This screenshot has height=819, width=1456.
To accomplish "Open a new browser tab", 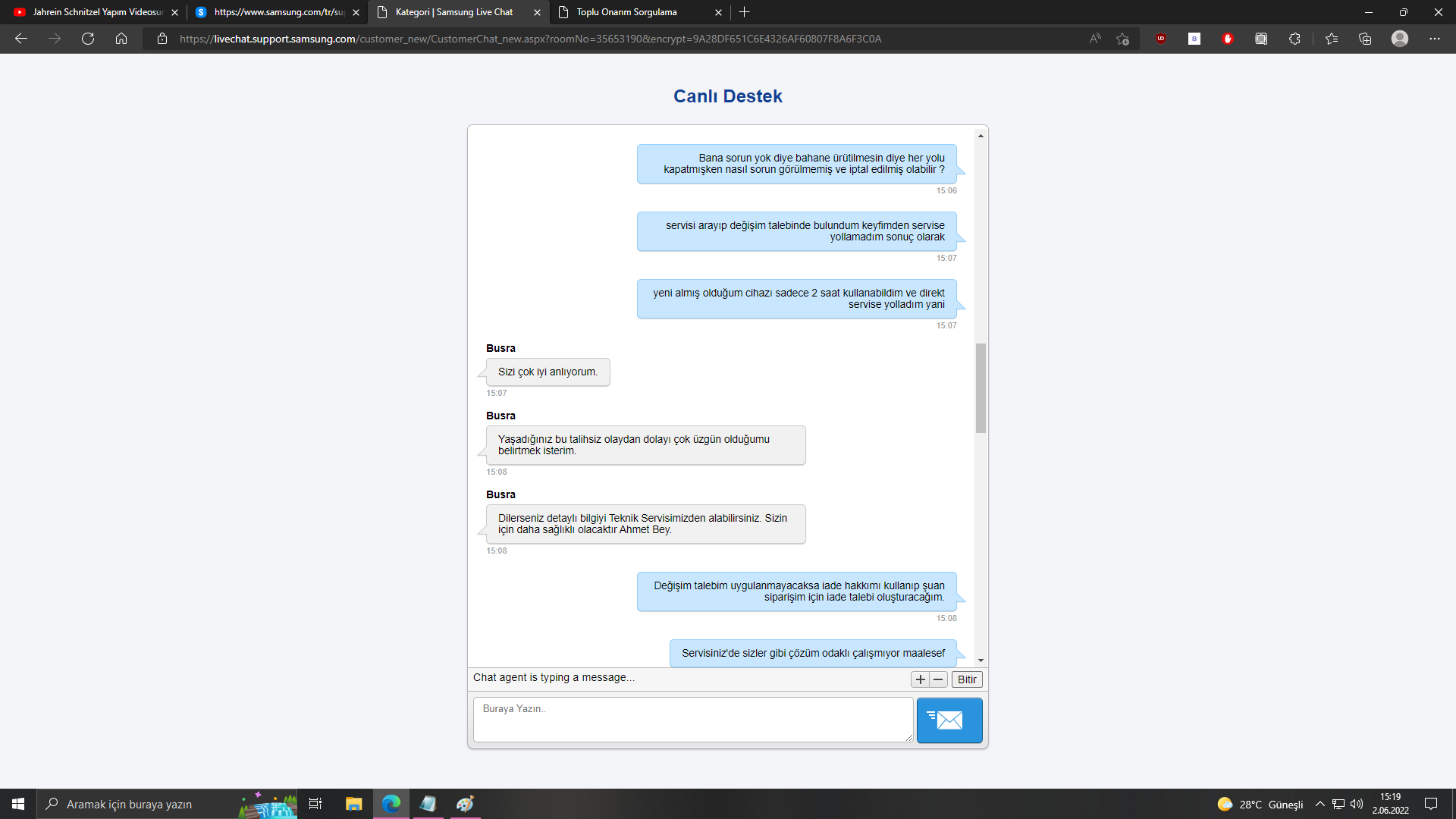I will click(744, 12).
